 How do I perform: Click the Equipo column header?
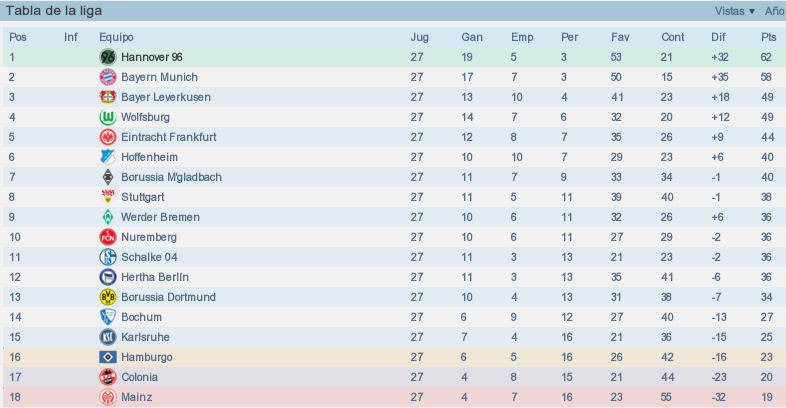pos(116,37)
